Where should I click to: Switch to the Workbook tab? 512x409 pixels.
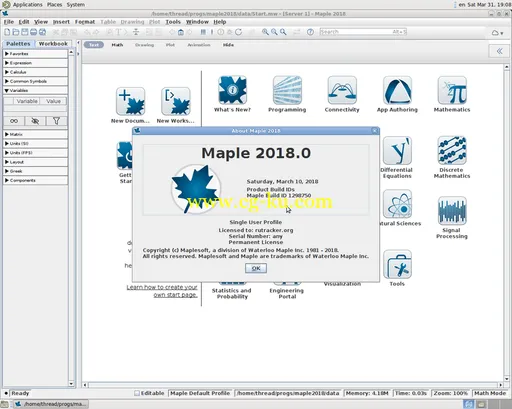(53, 44)
